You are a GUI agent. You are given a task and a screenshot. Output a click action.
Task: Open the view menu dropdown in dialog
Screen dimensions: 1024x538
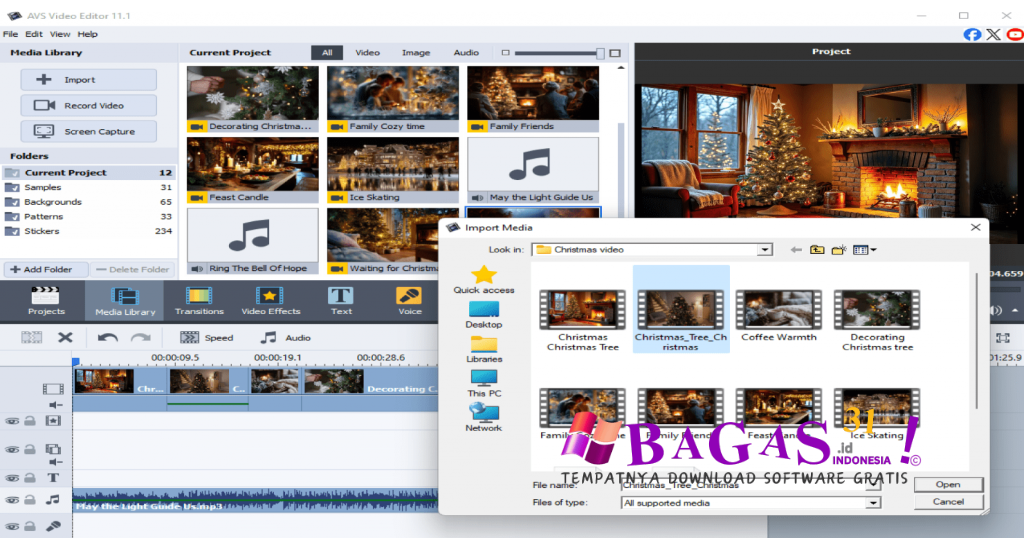865,249
